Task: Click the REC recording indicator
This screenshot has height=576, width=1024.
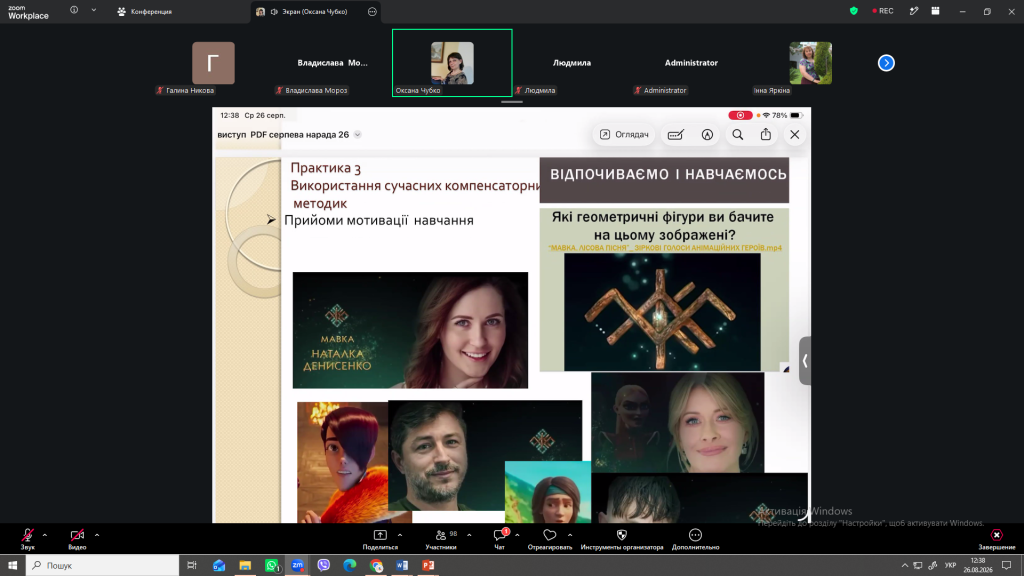Action: pyautogui.click(x=883, y=11)
